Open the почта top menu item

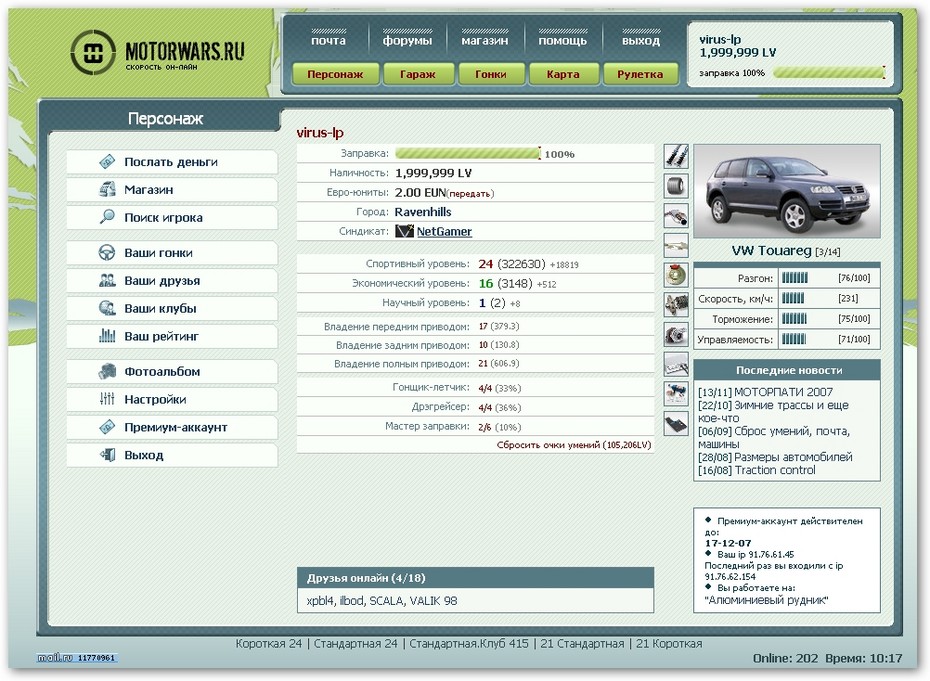328,40
